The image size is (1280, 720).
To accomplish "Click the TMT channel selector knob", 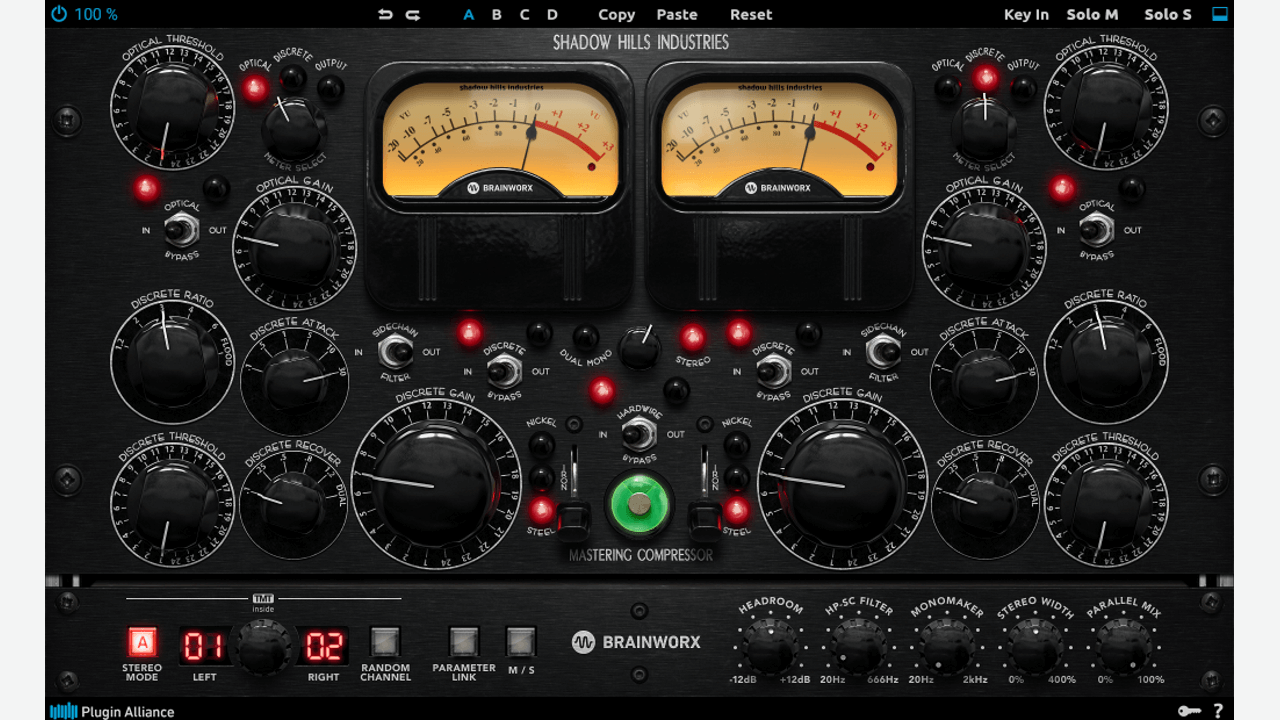I will 264,649.
